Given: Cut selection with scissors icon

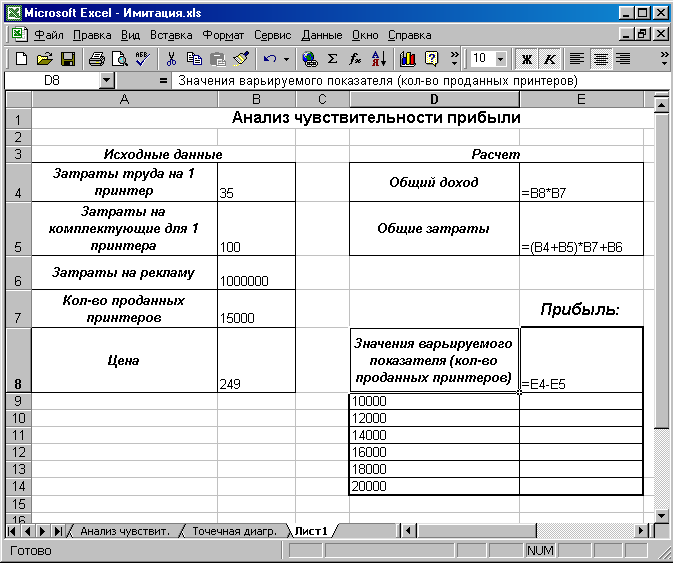Looking at the screenshot, I should [x=171, y=59].
